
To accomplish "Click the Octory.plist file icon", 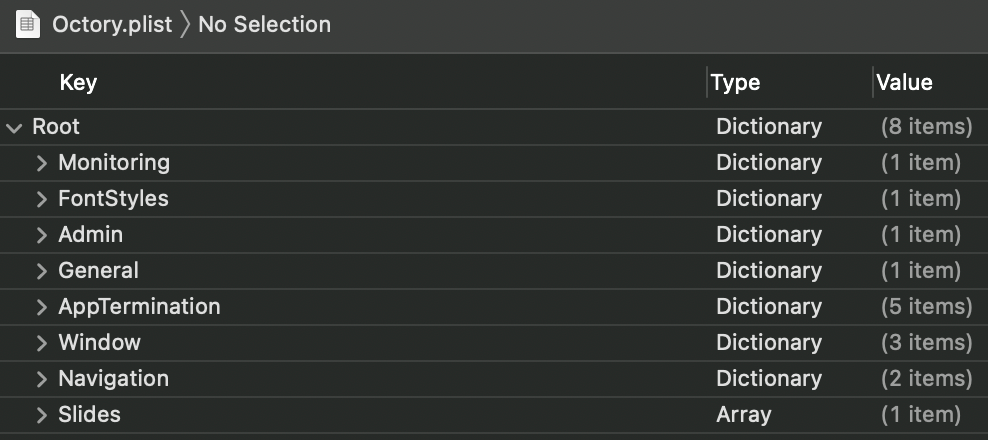I will coord(29,24).
